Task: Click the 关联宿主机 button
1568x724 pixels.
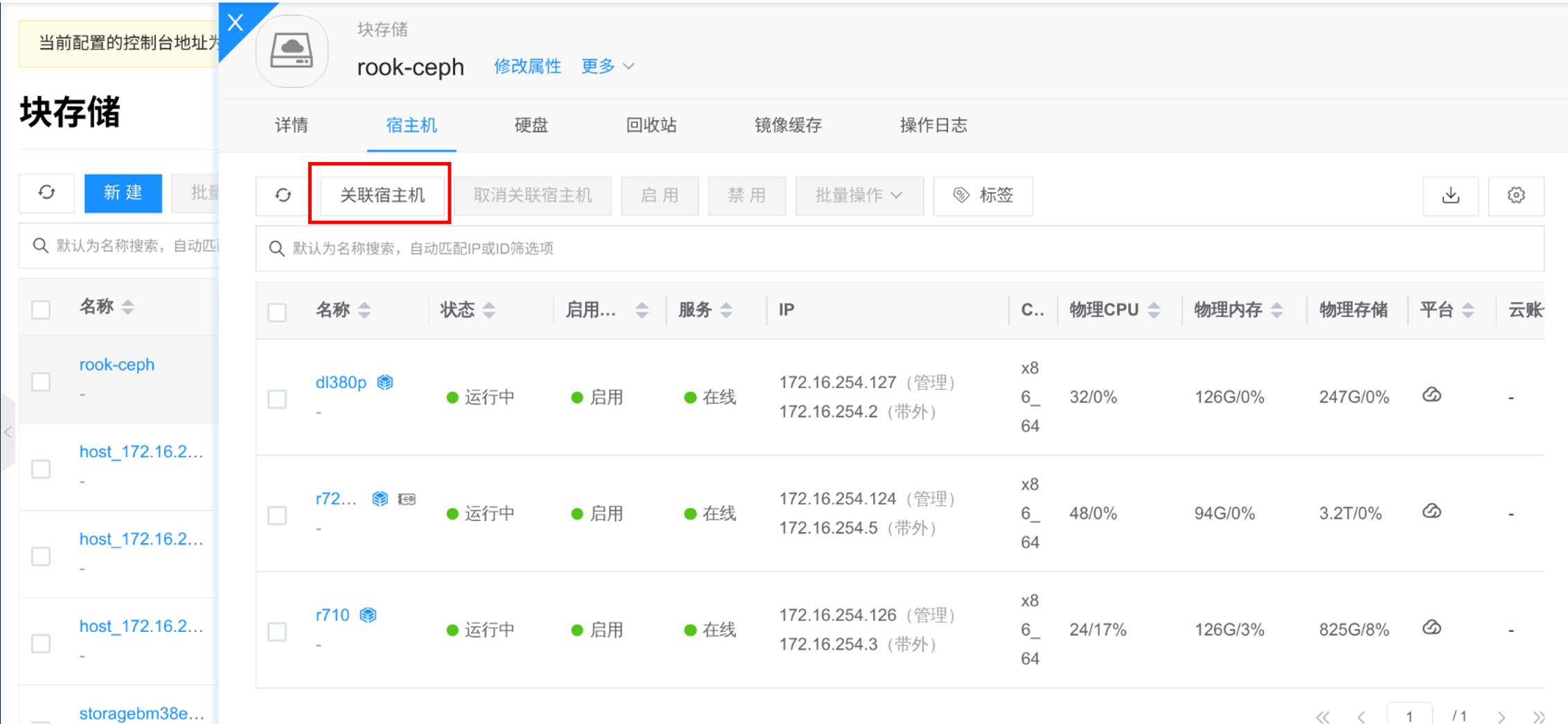Action: click(x=382, y=196)
